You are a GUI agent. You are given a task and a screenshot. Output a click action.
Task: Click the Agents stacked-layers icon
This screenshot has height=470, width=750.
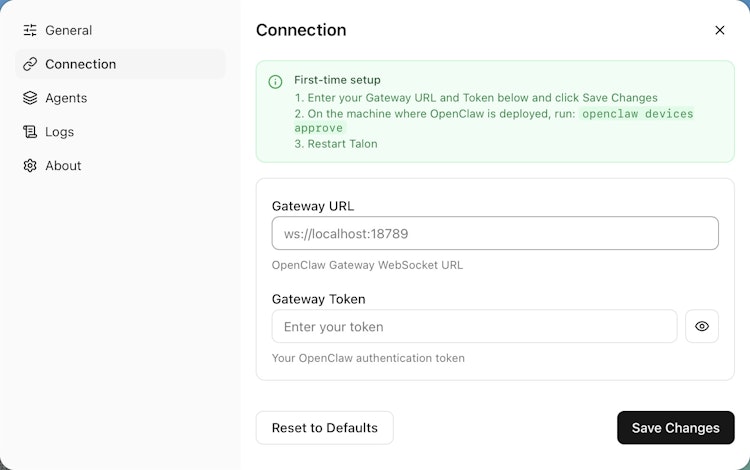pyautogui.click(x=30, y=98)
